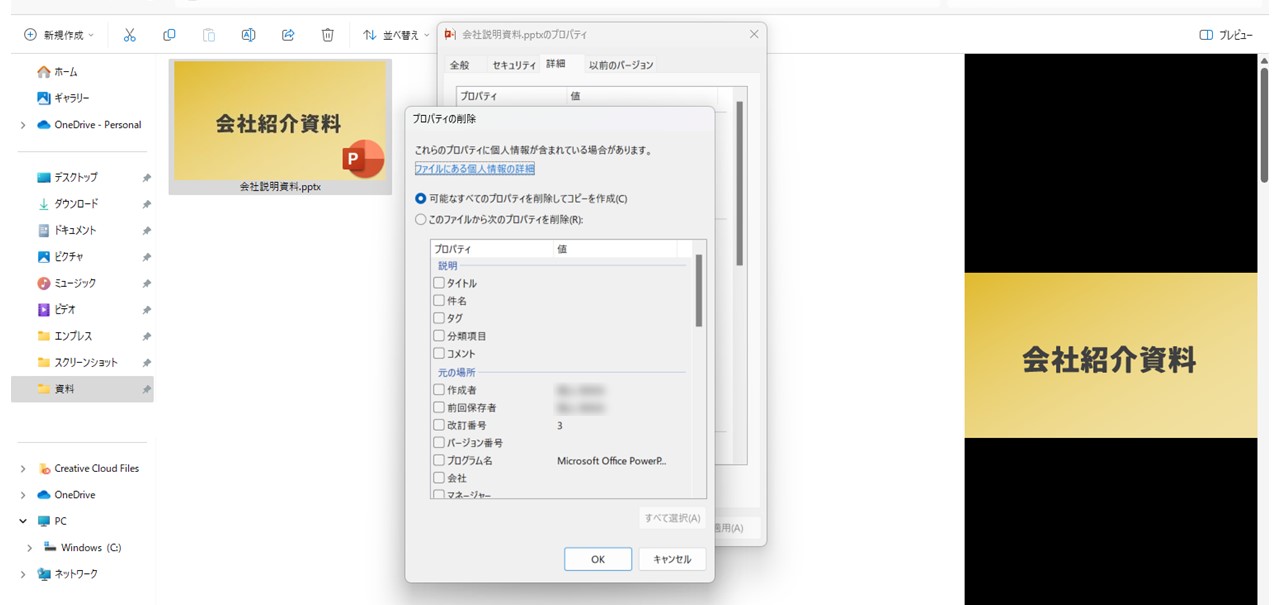The width and height of the screenshot is (1280, 605).
Task: Select 資料 folder in sidebar
Action: 82,389
